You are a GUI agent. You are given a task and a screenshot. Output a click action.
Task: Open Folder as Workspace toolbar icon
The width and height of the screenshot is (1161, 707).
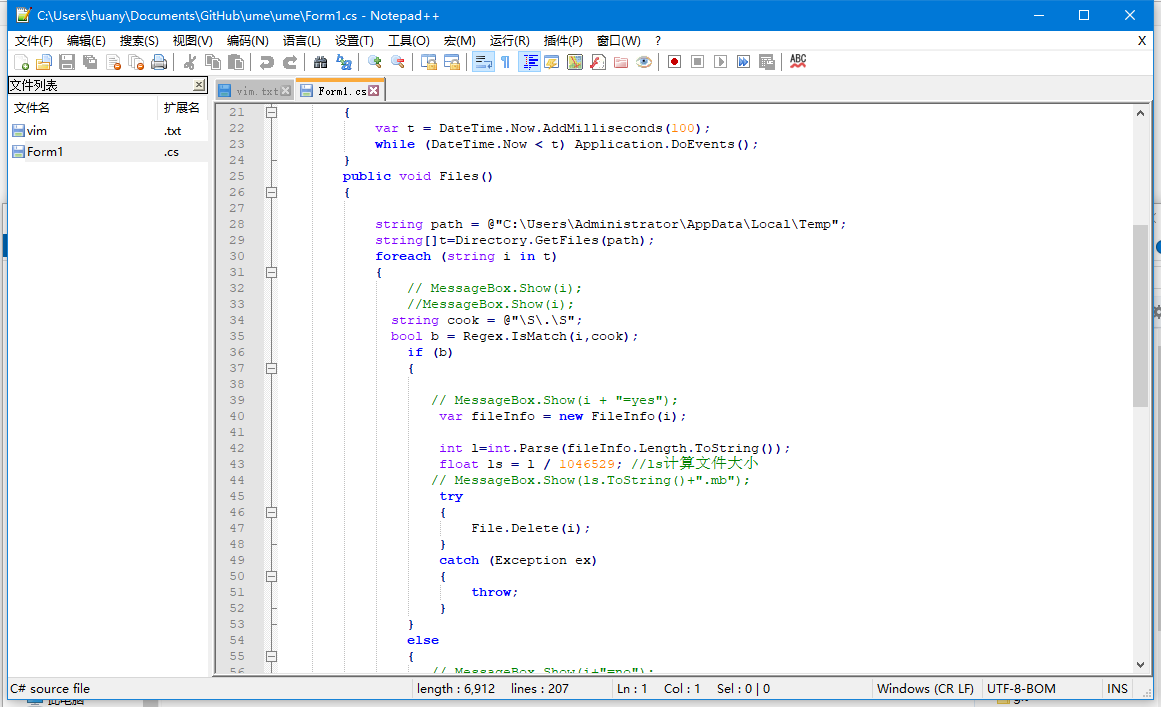pos(620,62)
